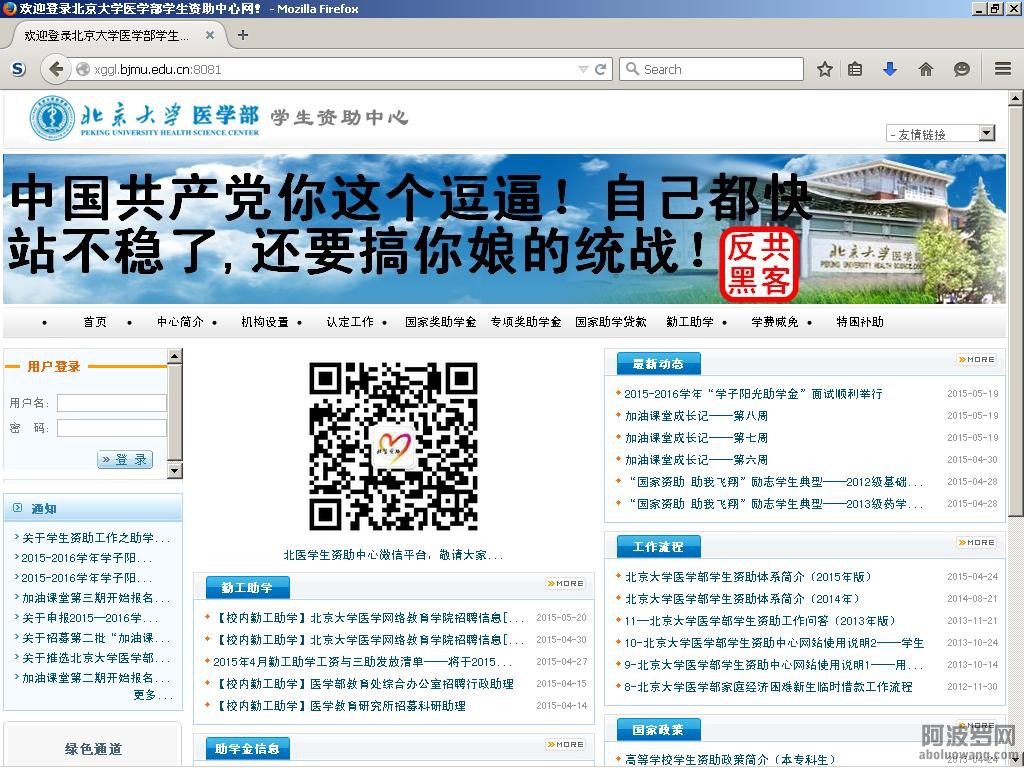The image size is (1024, 768).
Task: Reload the page with the refresh icon
Action: [x=601, y=69]
